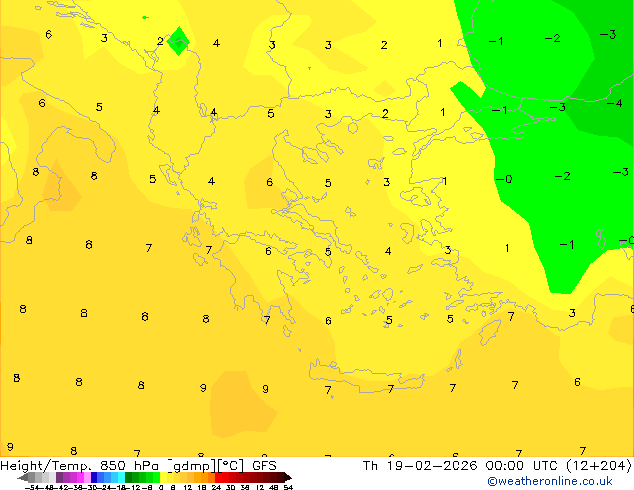Click the bright red 24°C legend swatch
Image resolution: width=634 pixels, height=490 pixels.
[218, 477]
